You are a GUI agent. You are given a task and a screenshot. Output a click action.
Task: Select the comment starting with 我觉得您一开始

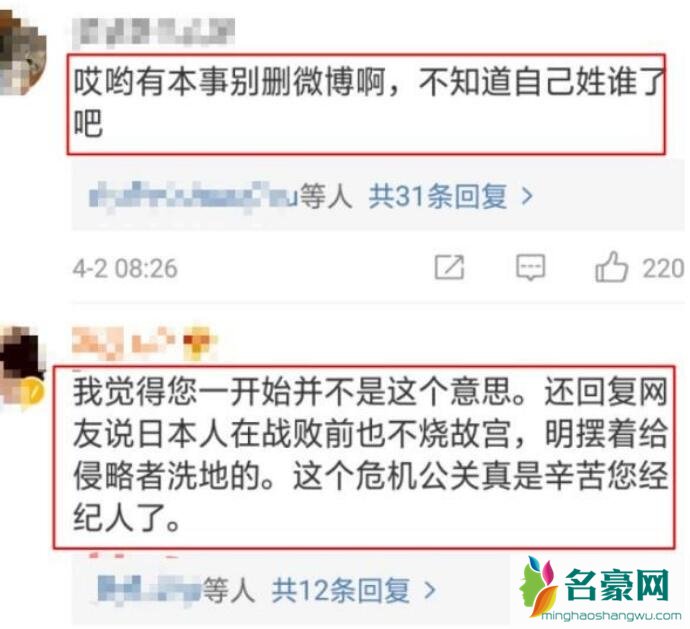coord(364,457)
